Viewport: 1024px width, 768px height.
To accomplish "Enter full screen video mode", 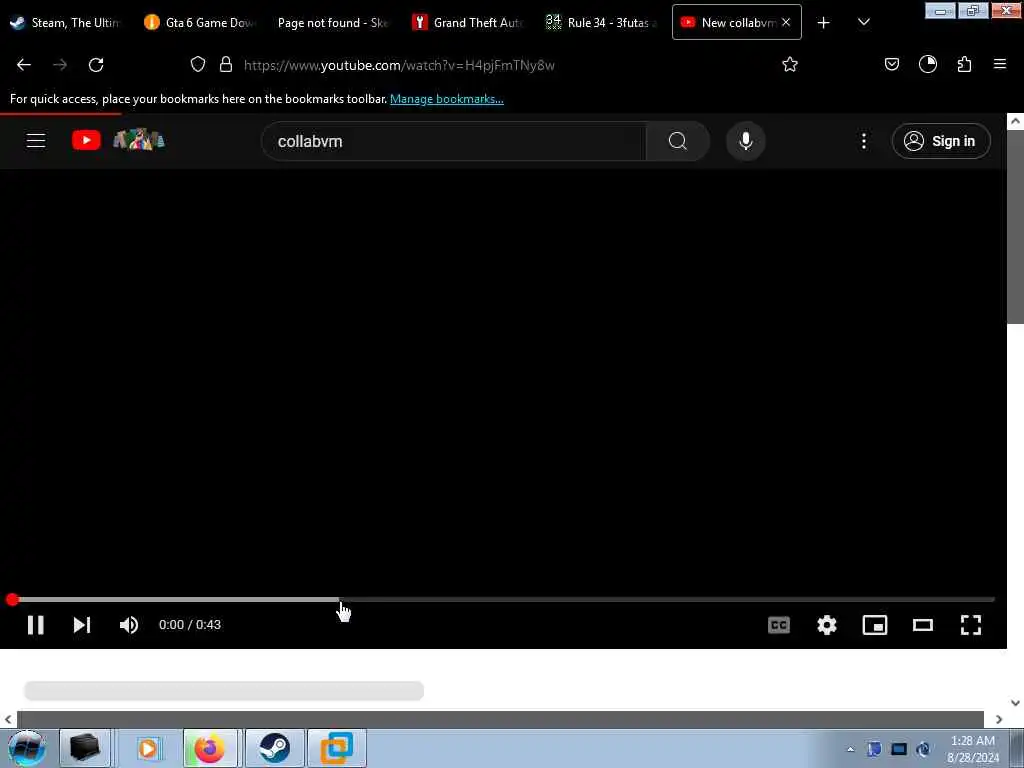I will pyautogui.click(x=971, y=625).
